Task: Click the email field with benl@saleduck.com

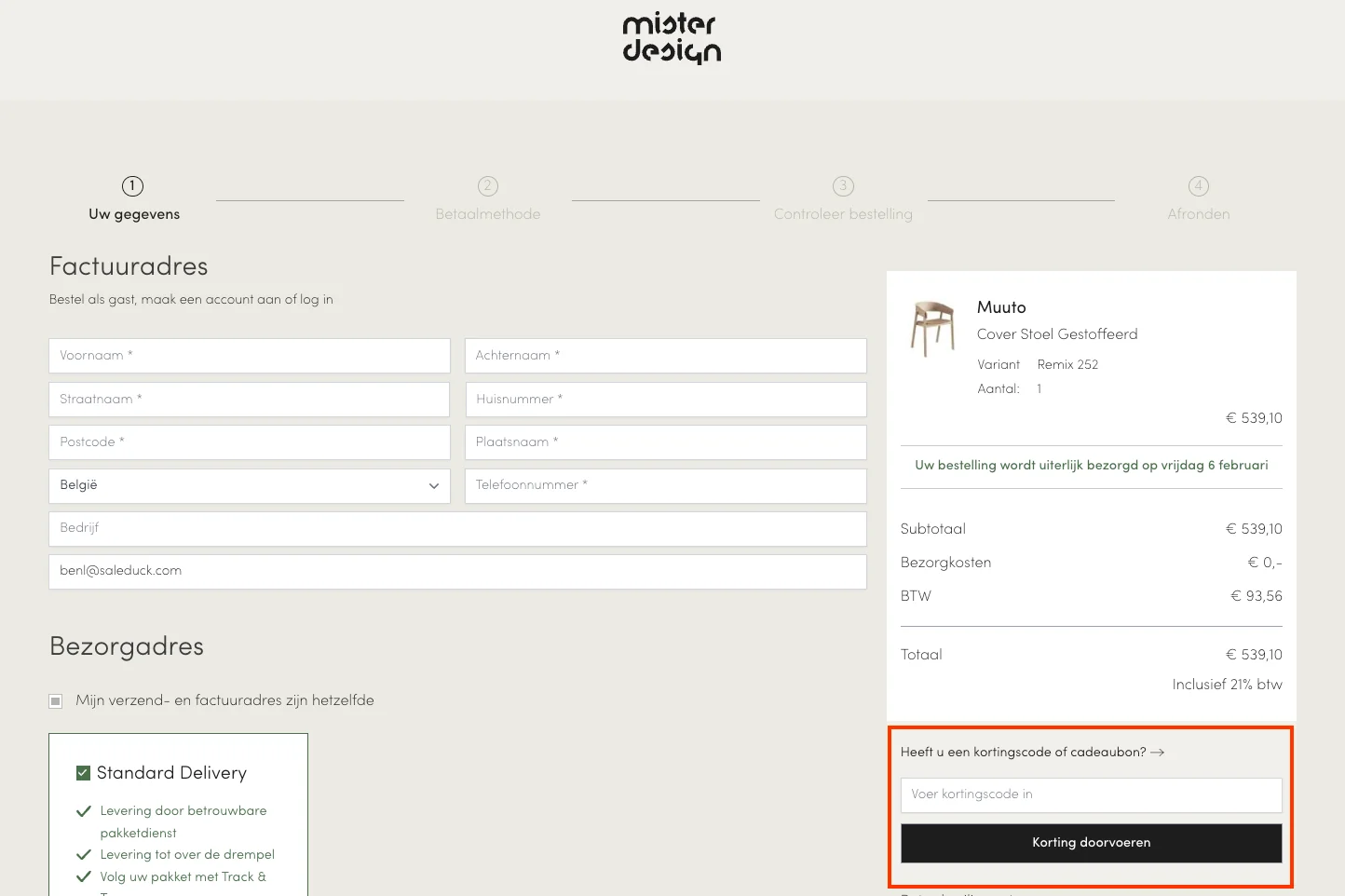Action: [x=457, y=571]
